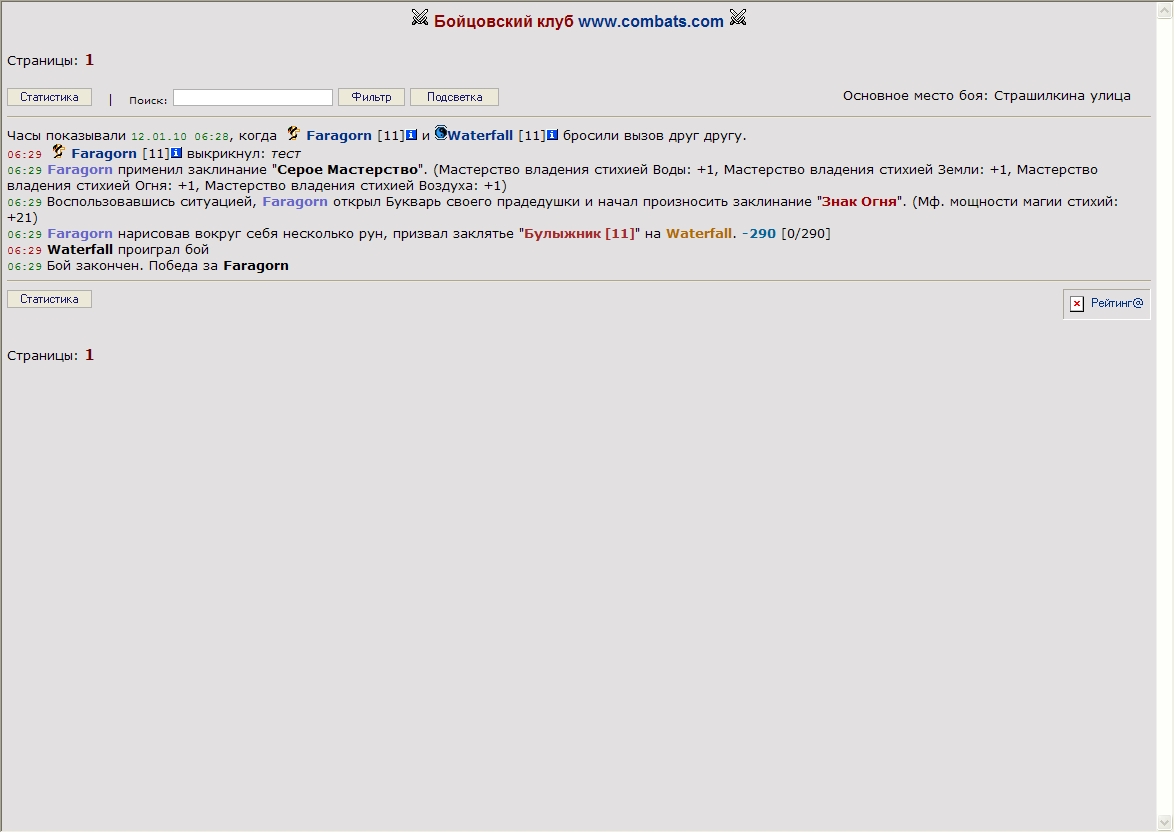Image resolution: width=1175 pixels, height=833 pixels.
Task: Click the Знак Огня spell name
Action: pos(859,202)
